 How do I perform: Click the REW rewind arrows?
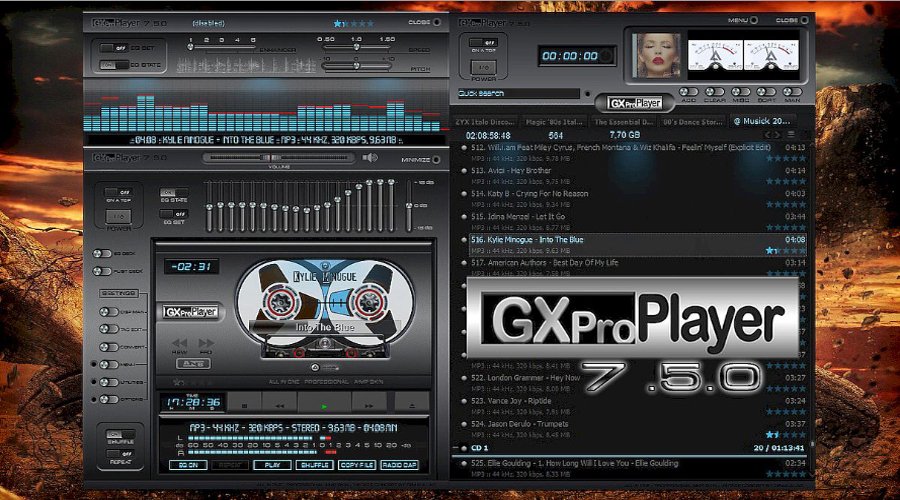click(x=180, y=343)
